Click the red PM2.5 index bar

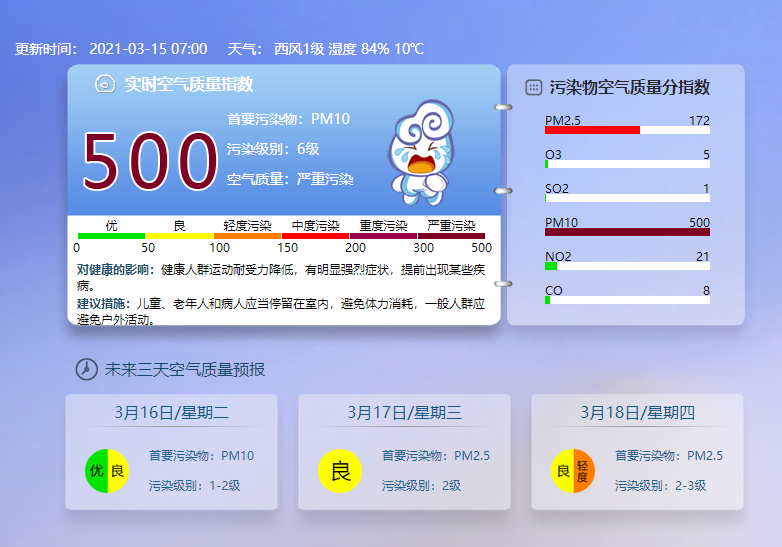[x=592, y=130]
